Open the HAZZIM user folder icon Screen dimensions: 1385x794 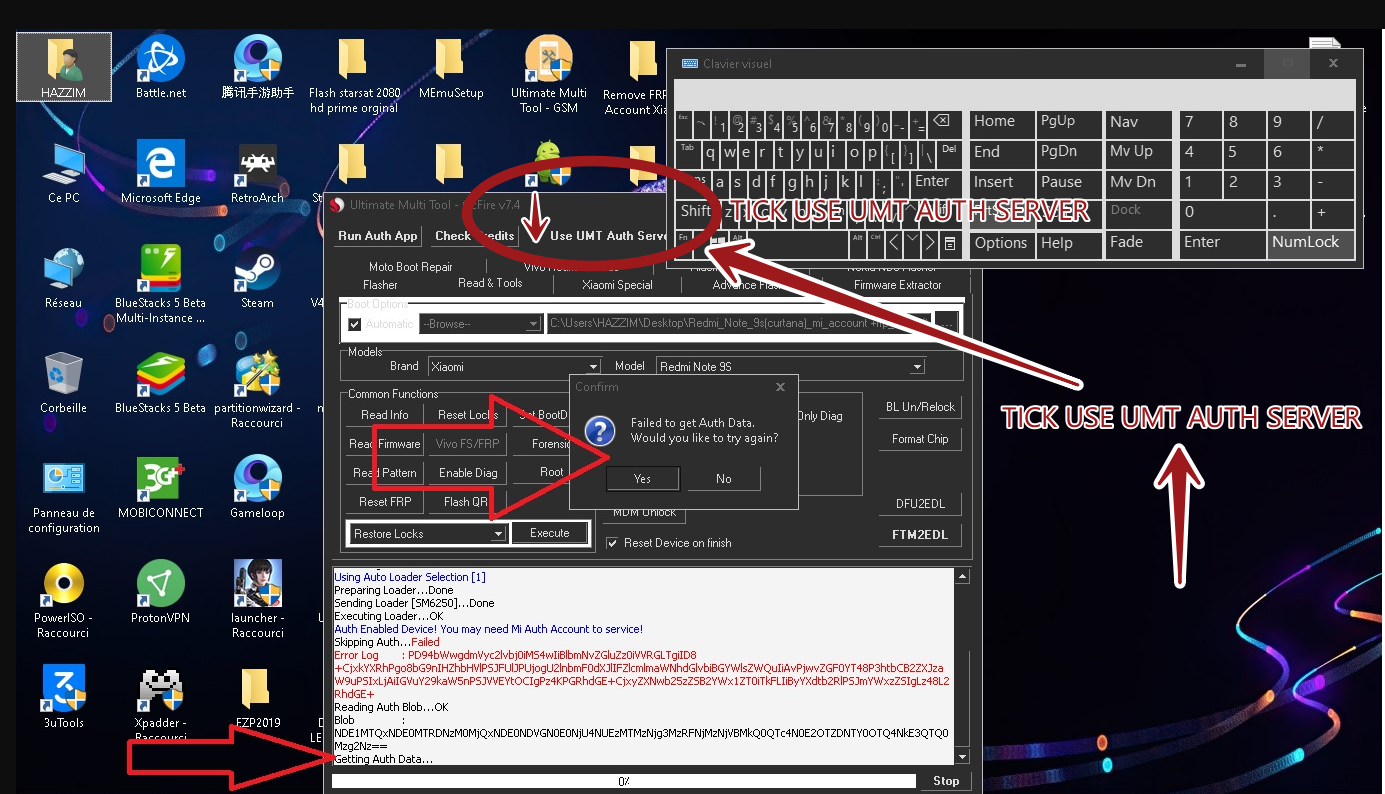(63, 67)
